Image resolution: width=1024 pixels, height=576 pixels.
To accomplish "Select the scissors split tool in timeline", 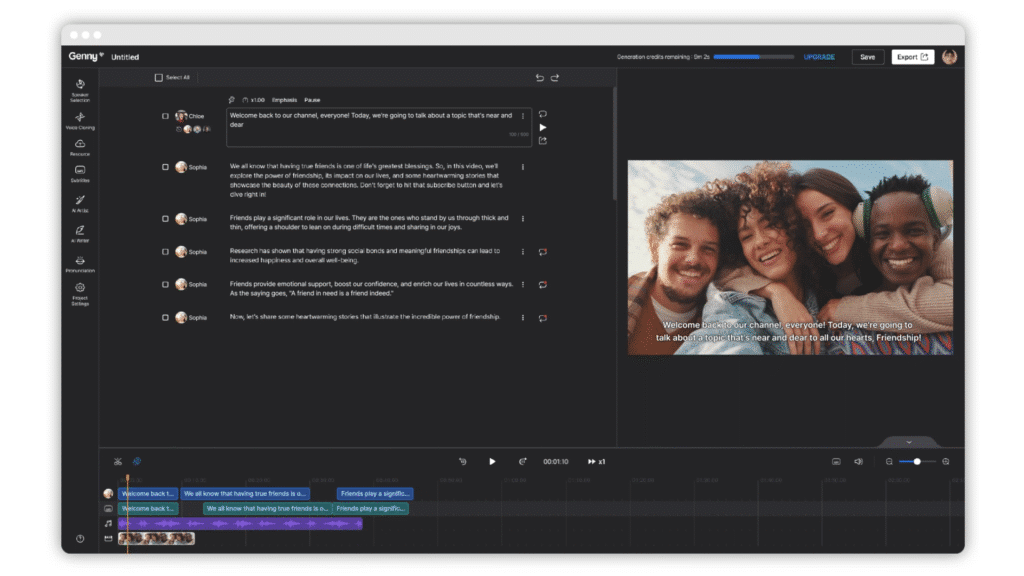I will [x=118, y=461].
